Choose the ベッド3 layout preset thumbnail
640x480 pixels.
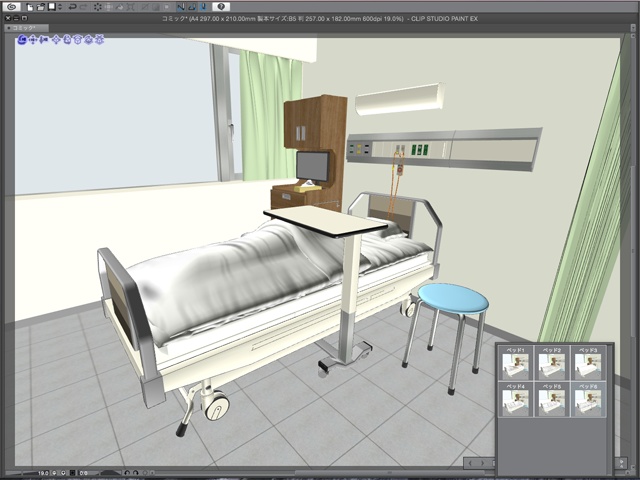[x=588, y=363]
